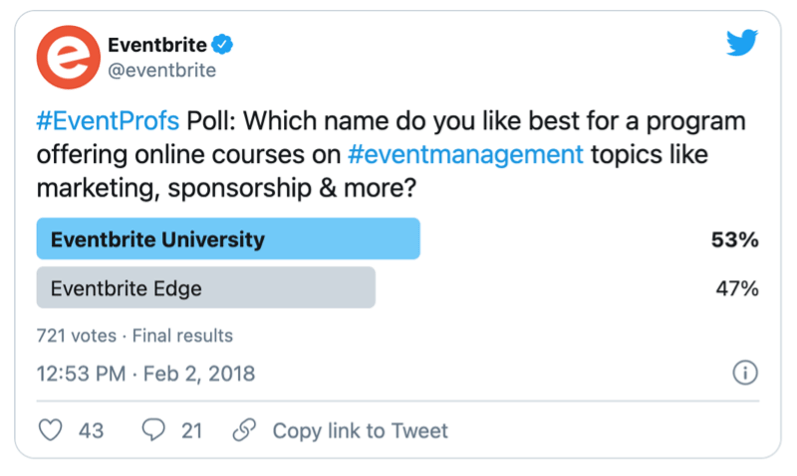This screenshot has width=797, height=476.
Task: Click the 43 likes count
Action: 91,431
